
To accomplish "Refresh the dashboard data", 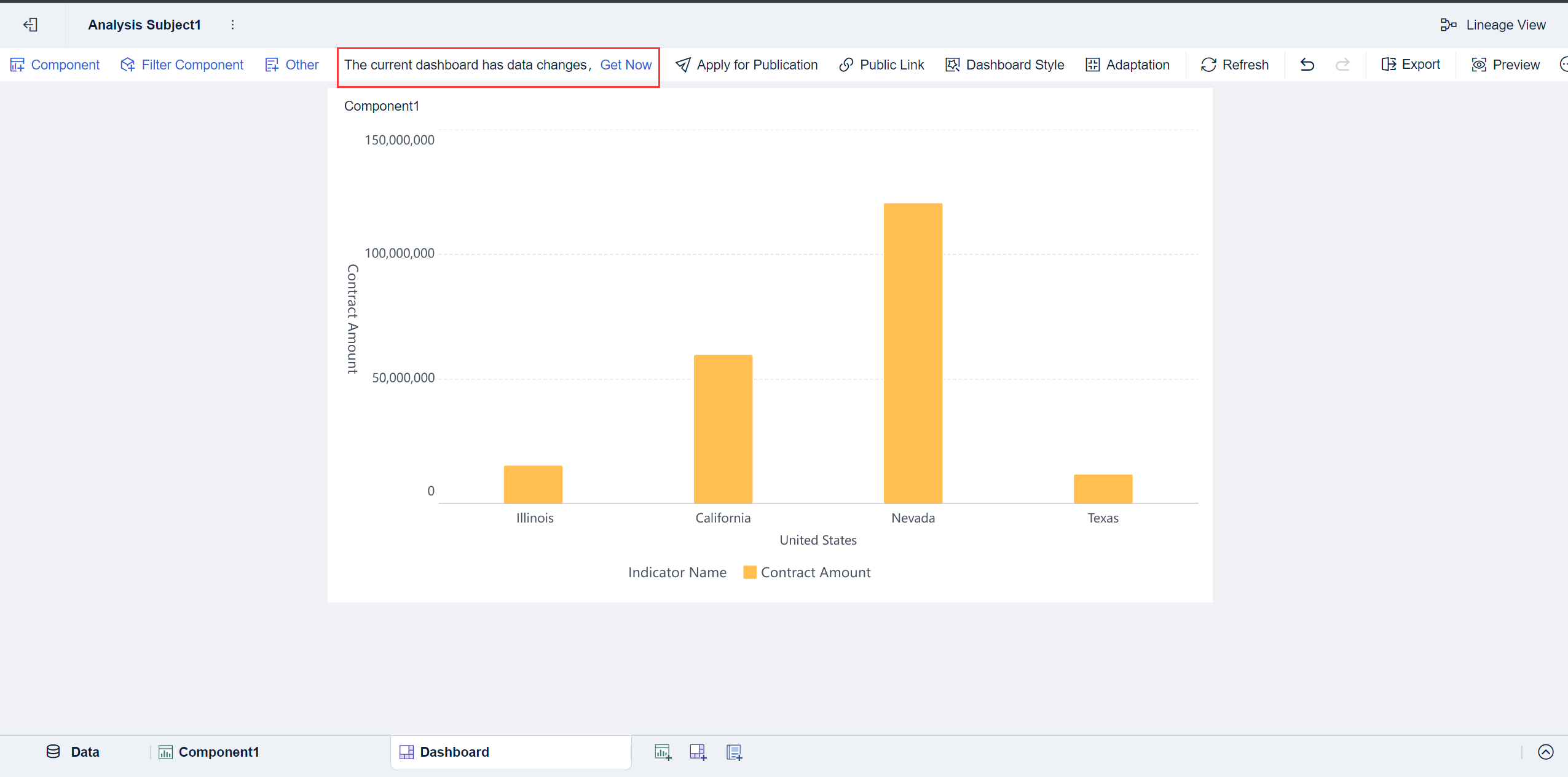I will 1235,65.
